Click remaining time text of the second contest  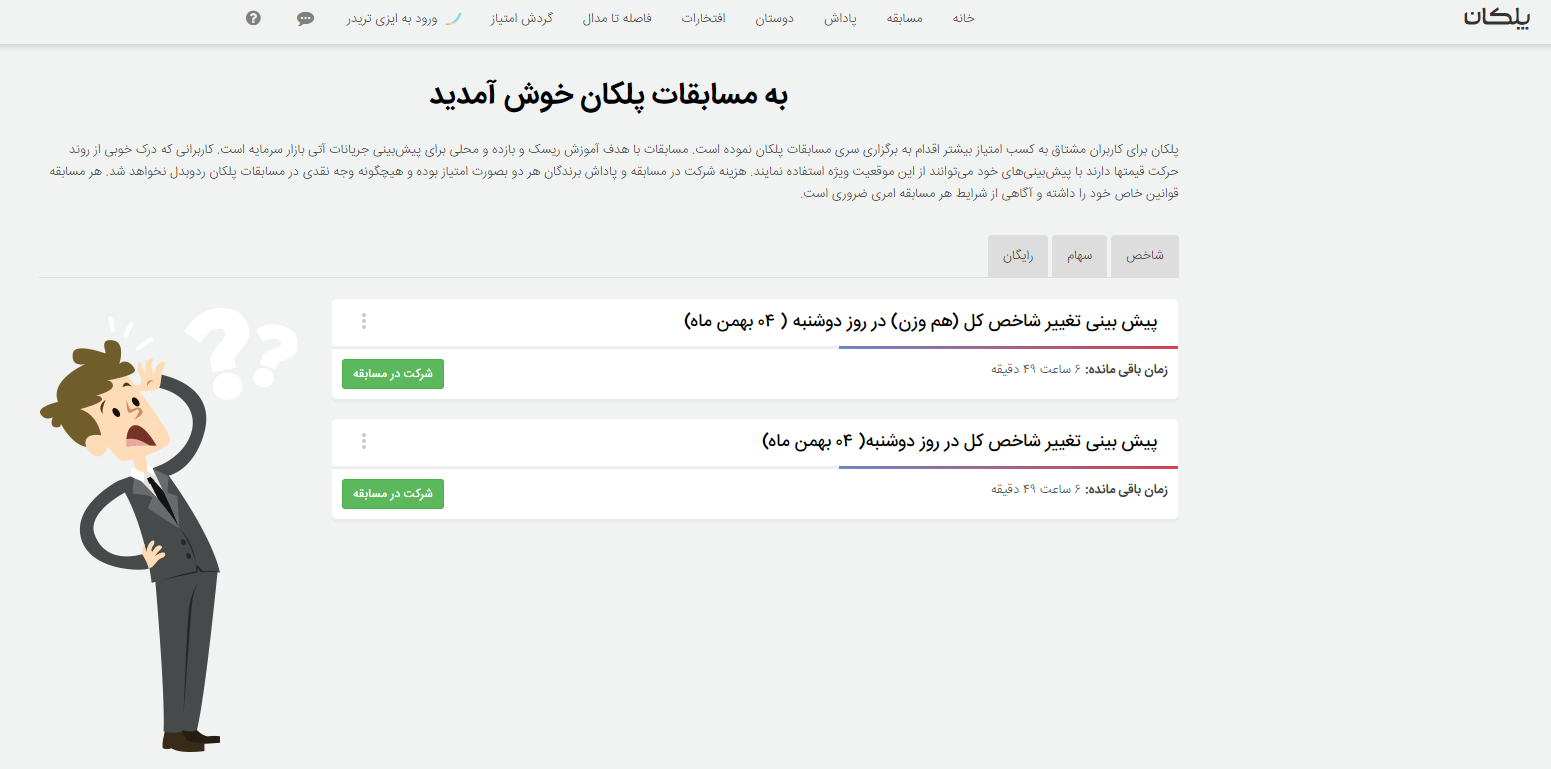click(1079, 489)
